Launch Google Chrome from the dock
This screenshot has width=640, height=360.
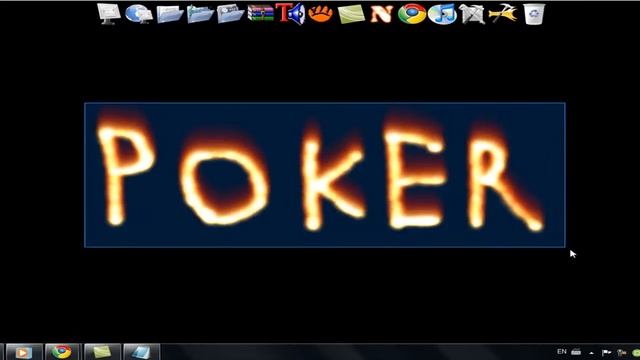(412, 14)
